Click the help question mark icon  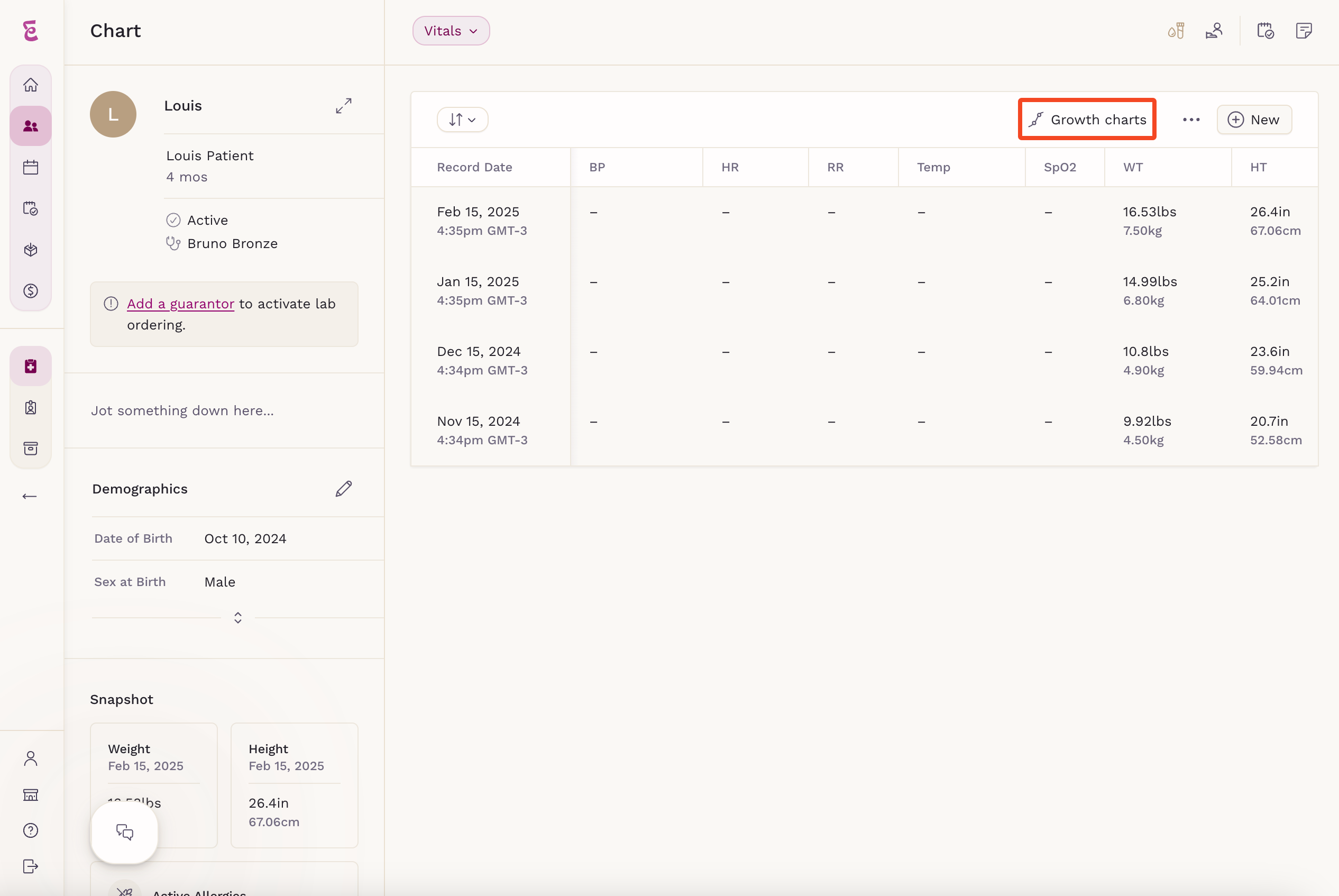point(31,830)
